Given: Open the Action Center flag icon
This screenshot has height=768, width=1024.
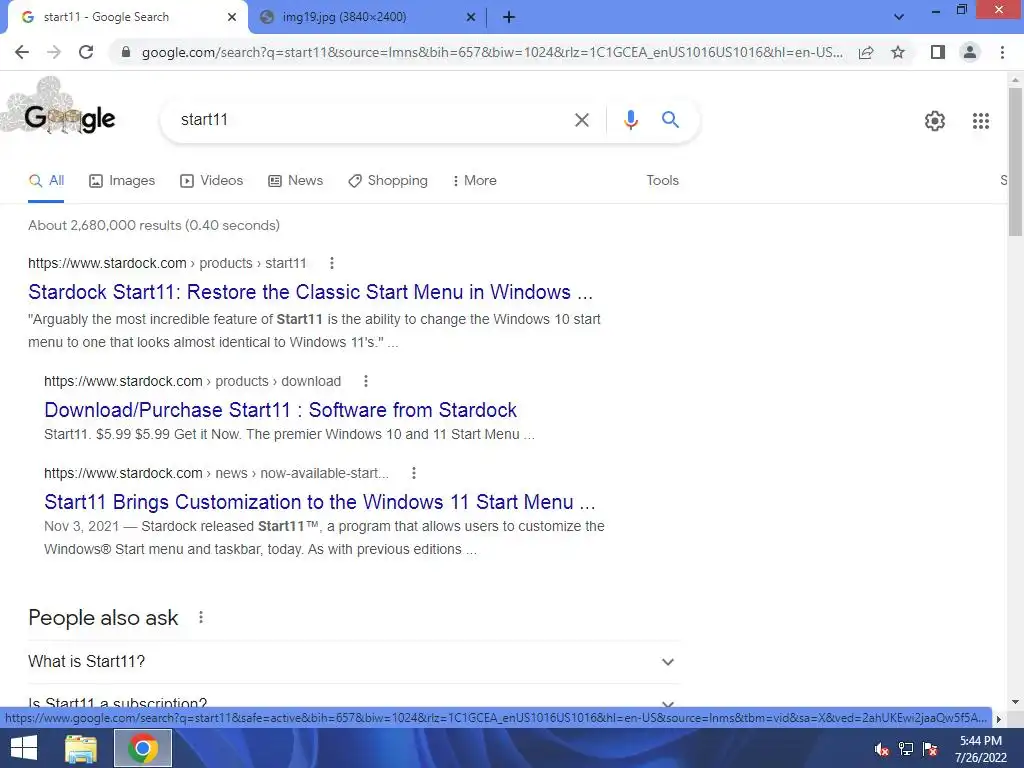Looking at the screenshot, I should coord(930,749).
